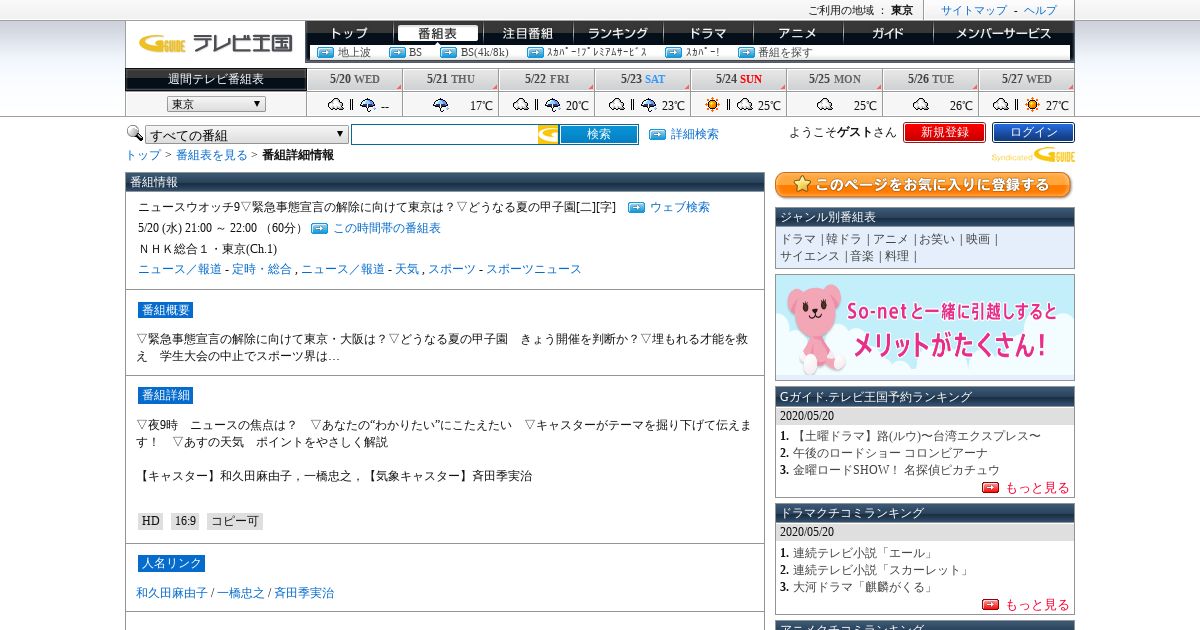Viewport: 1200px width, 630px height.
Task: Select the 5/27 WED date column
Action: 1027,79
